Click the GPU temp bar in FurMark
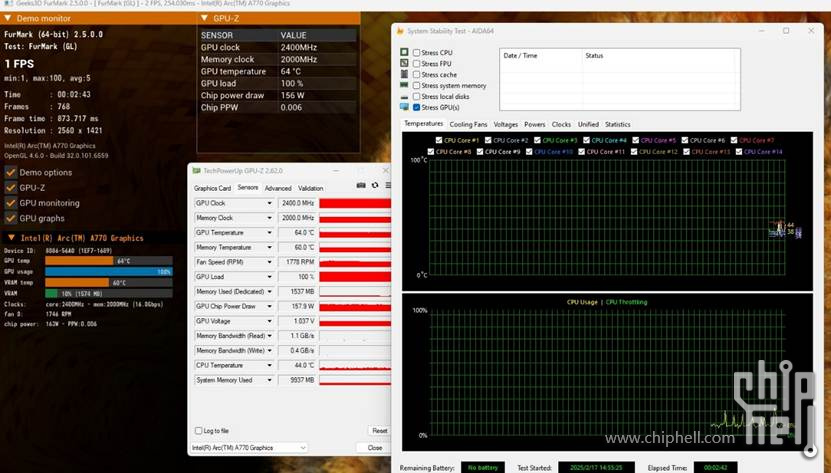 pyautogui.click(x=109, y=261)
